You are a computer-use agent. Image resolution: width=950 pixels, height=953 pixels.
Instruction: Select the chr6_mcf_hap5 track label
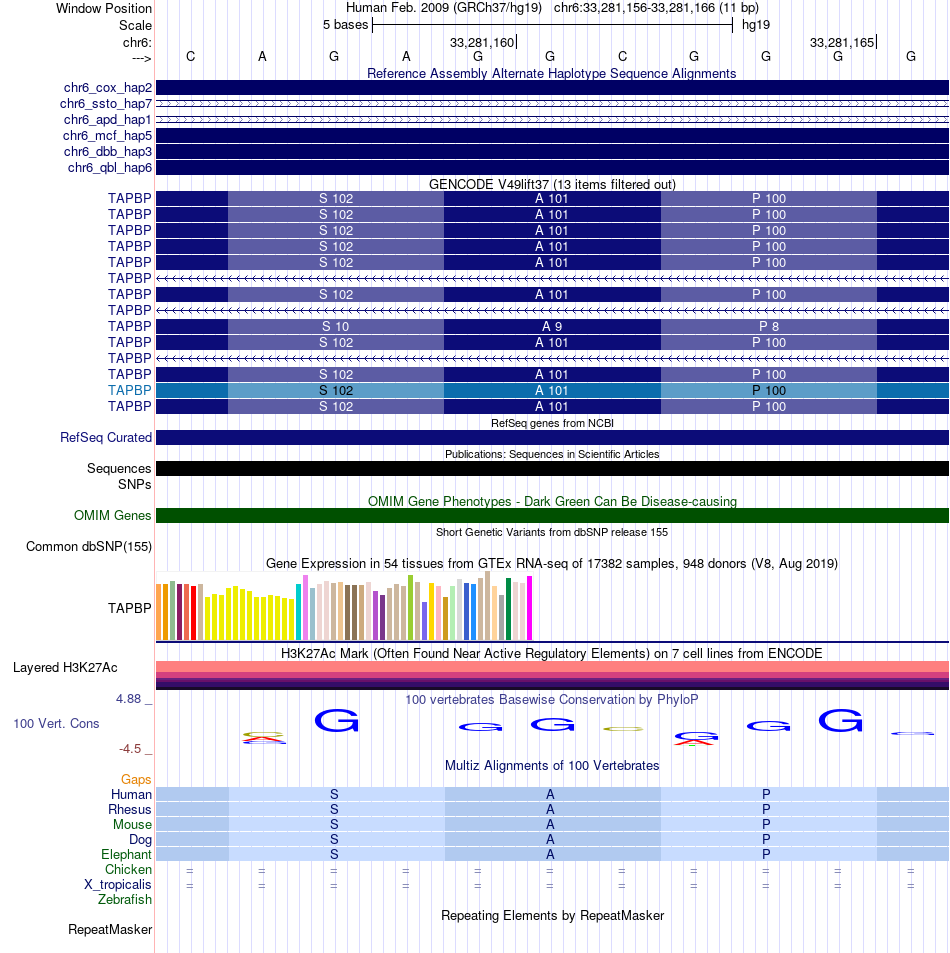107,136
